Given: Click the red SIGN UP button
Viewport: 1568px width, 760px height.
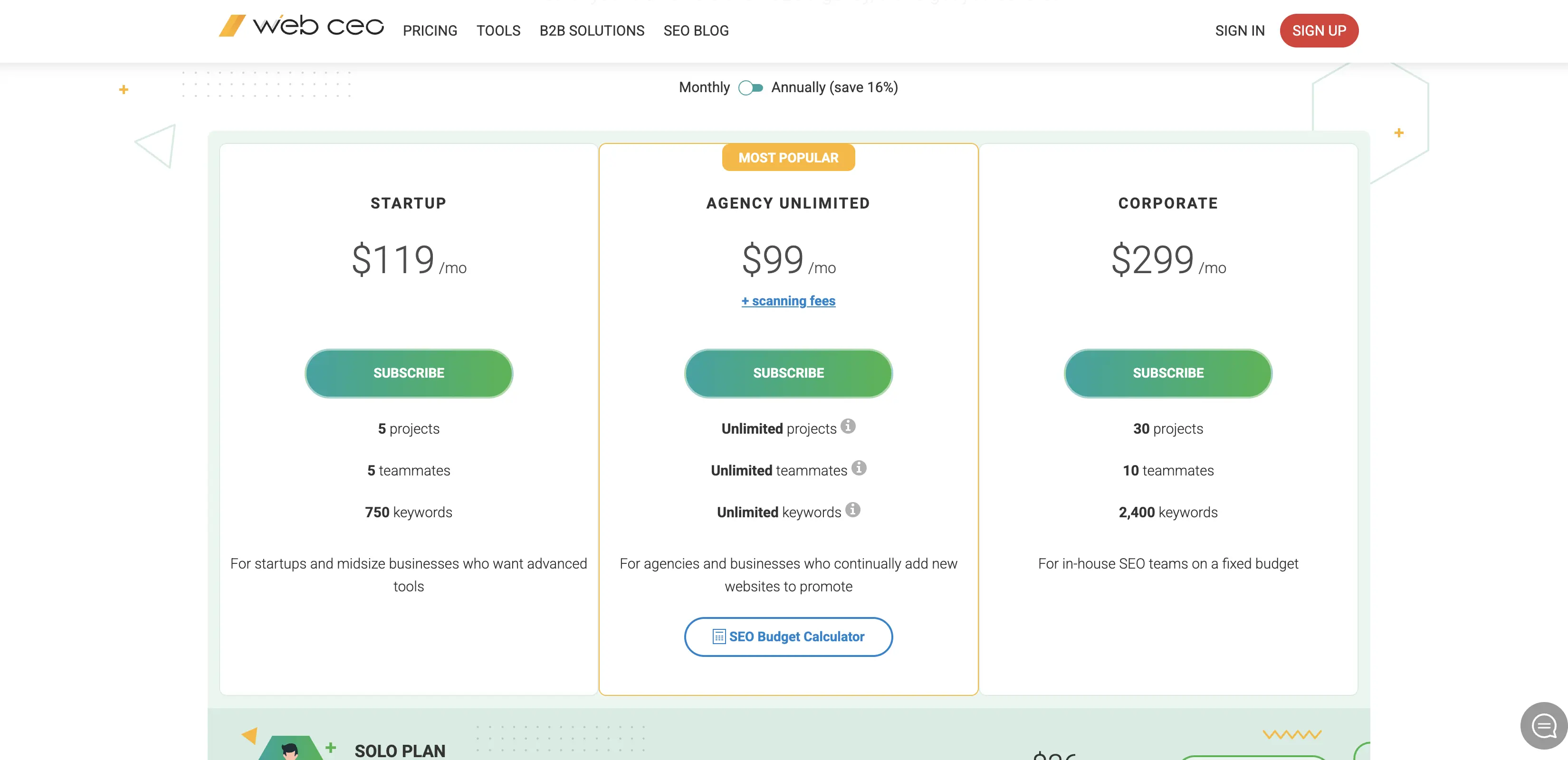Looking at the screenshot, I should pos(1319,30).
